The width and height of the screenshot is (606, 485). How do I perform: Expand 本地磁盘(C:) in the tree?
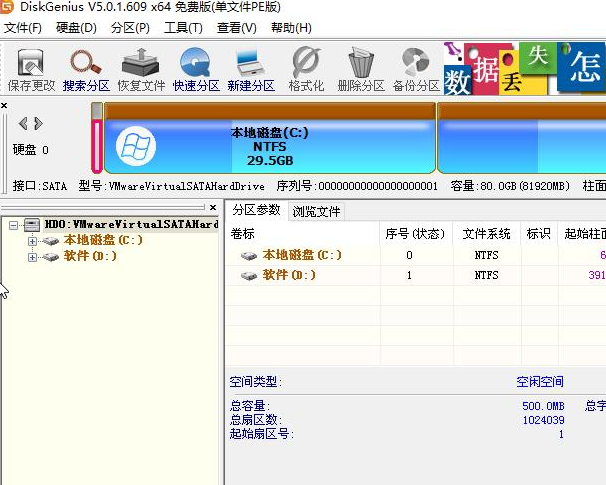[32, 241]
